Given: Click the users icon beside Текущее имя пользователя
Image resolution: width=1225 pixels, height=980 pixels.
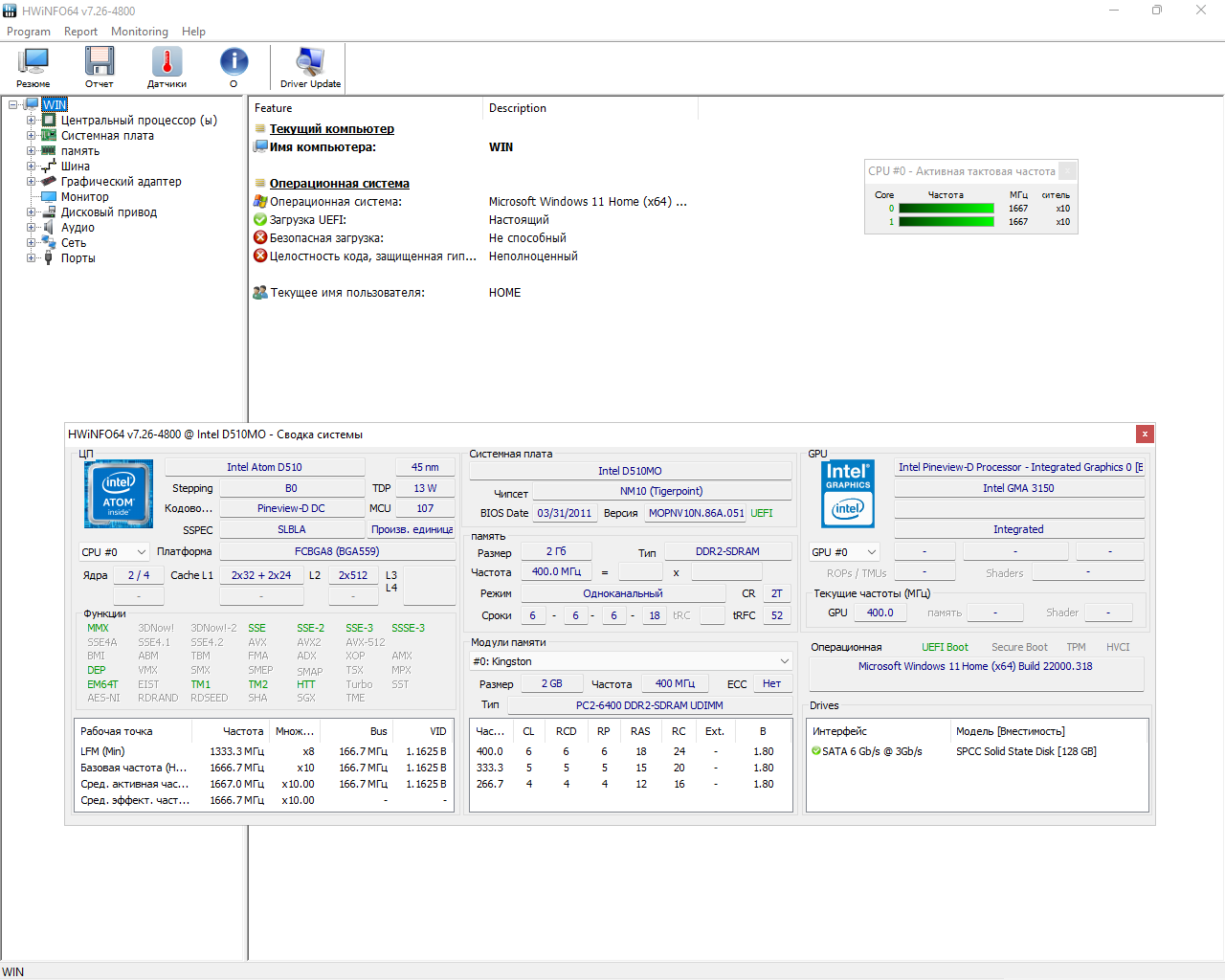Looking at the screenshot, I should 259,292.
